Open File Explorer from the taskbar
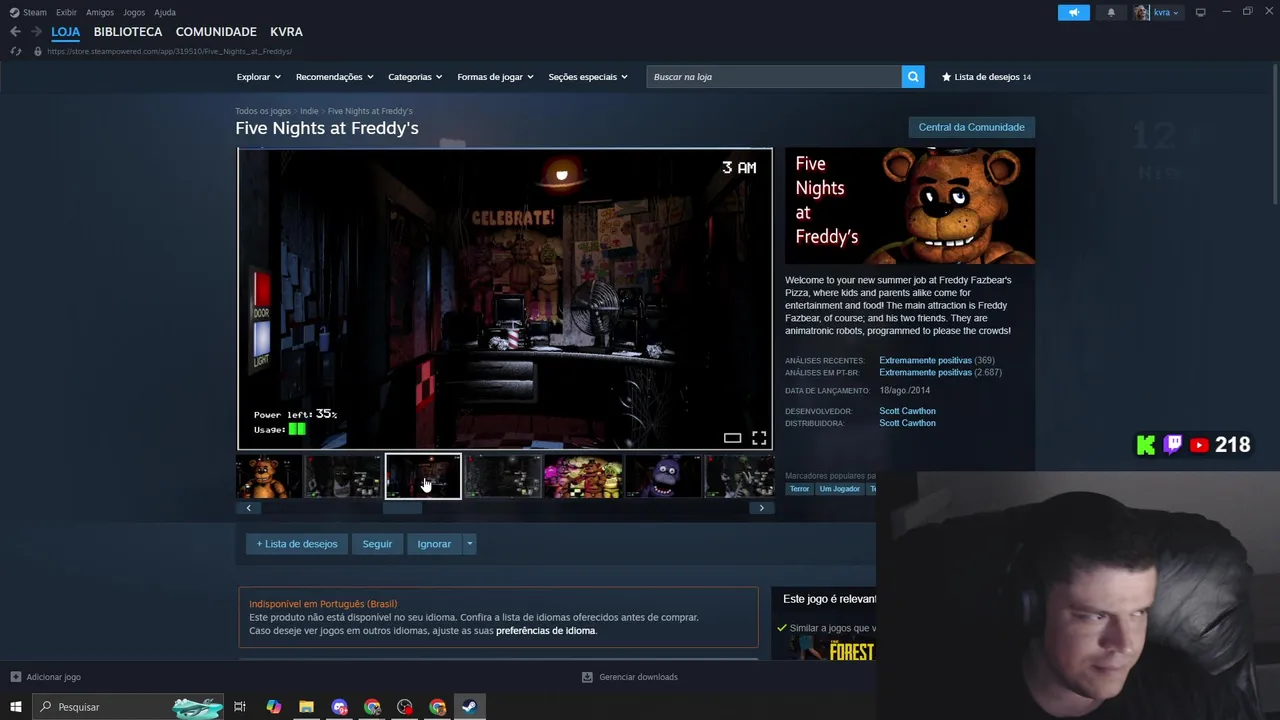Screen dimensions: 1280x720 pos(306,707)
